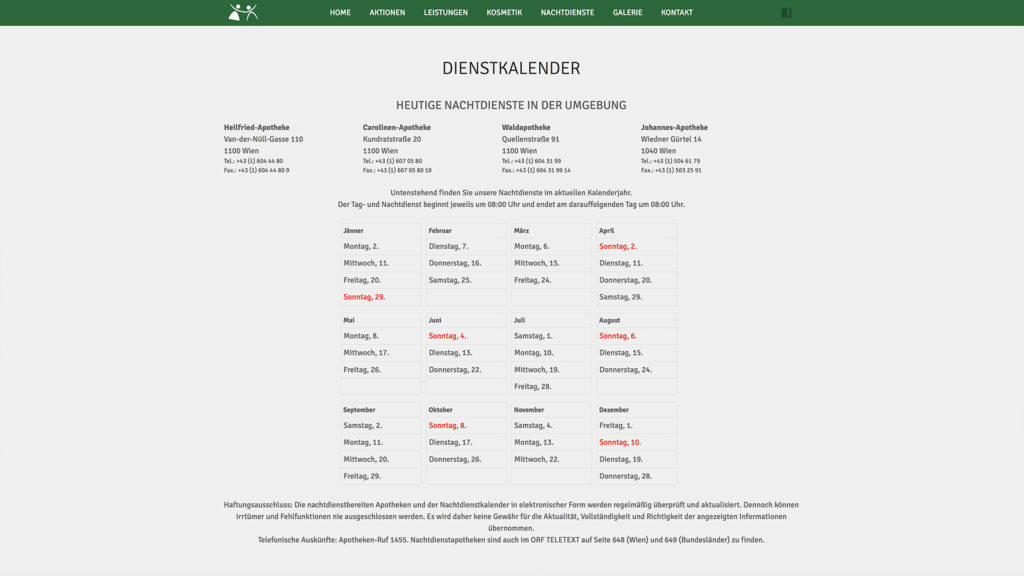Select Leistungen in the navigation bar
The image size is (1024, 576).
pyautogui.click(x=445, y=13)
